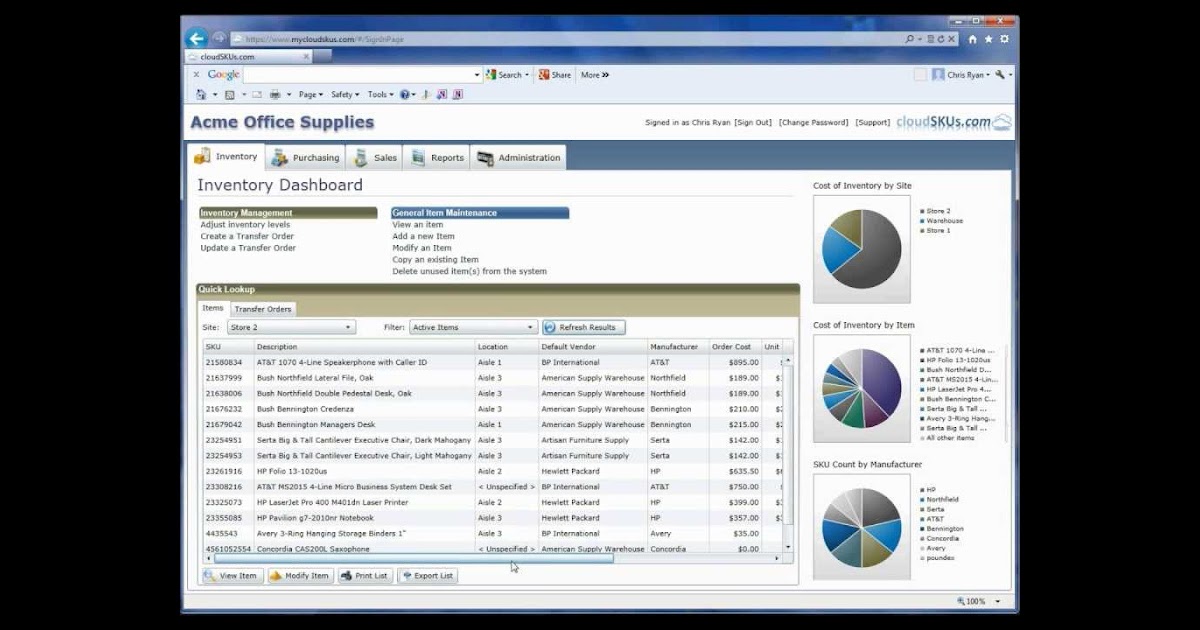Click the address bar search magnifier
This screenshot has width=1200, height=630.
click(x=910, y=39)
